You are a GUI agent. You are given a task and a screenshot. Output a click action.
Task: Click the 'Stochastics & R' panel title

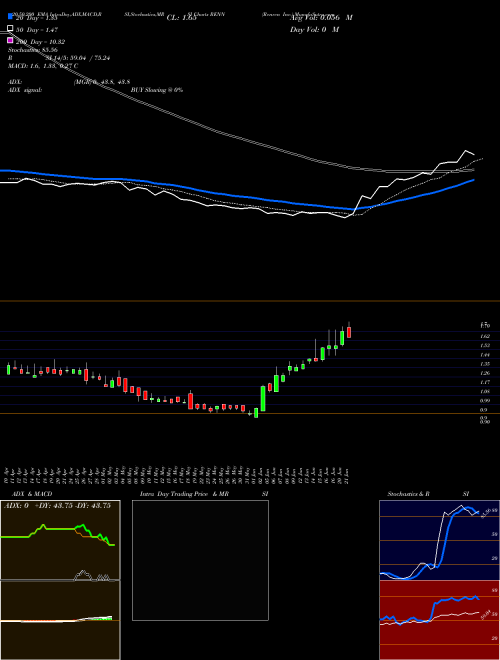coord(408,494)
